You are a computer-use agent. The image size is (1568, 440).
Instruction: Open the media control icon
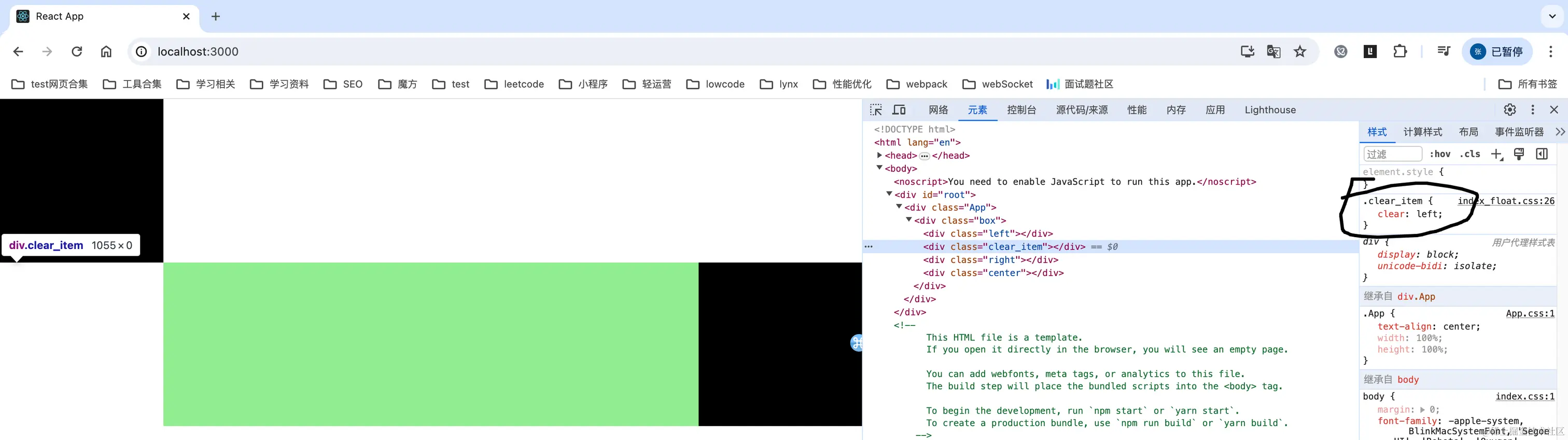point(1443,52)
